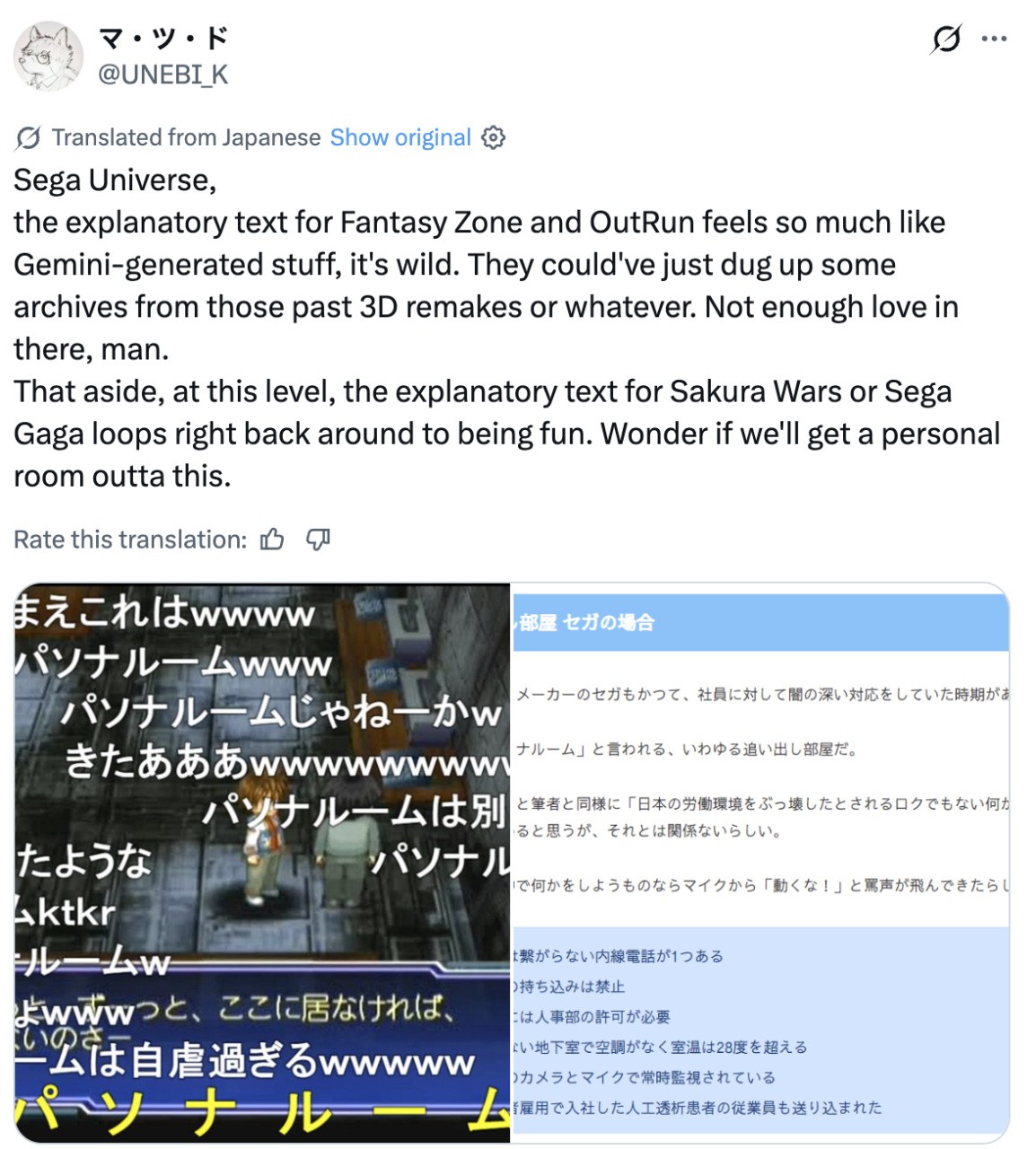Click the light blue list area in article image
Image resolution: width=1036 pixels, height=1149 pixels.
coord(760,1032)
